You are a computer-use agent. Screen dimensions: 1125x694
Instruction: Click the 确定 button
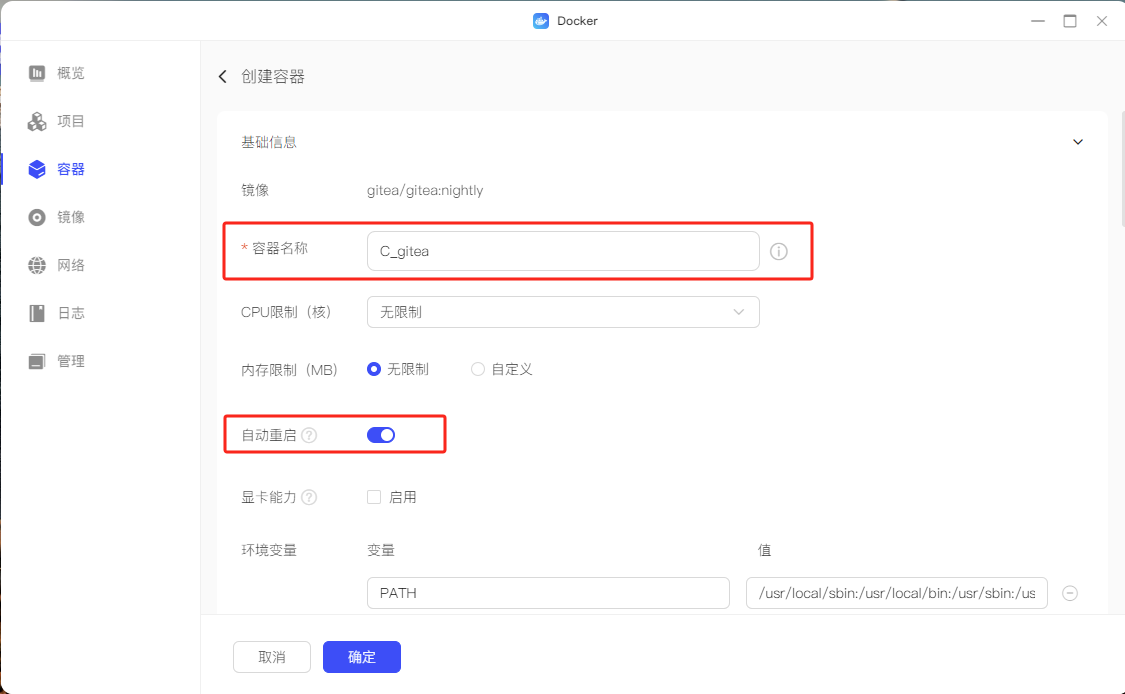point(362,657)
